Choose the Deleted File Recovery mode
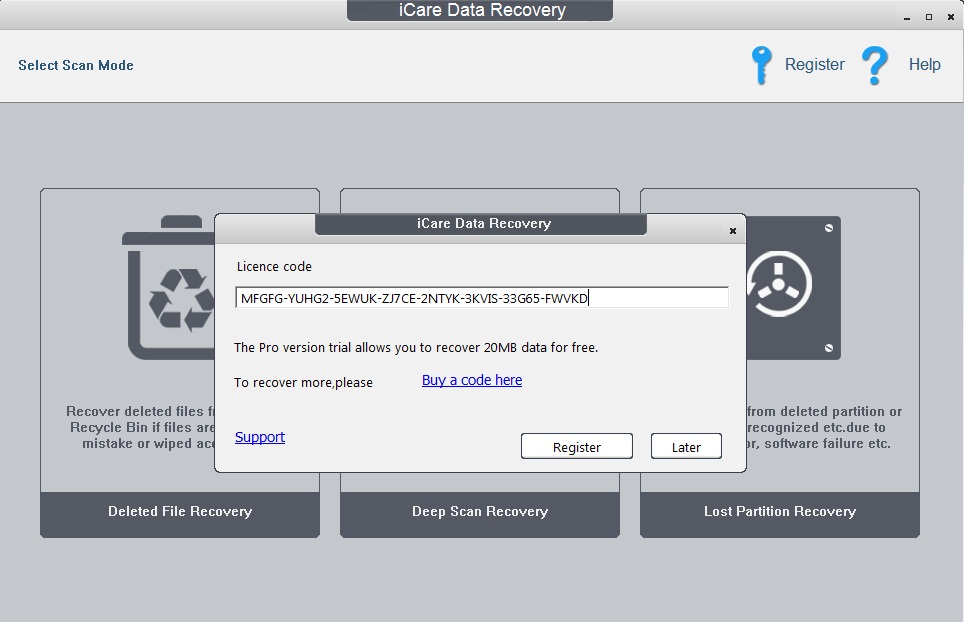The width and height of the screenshot is (964, 622). pyautogui.click(x=179, y=511)
